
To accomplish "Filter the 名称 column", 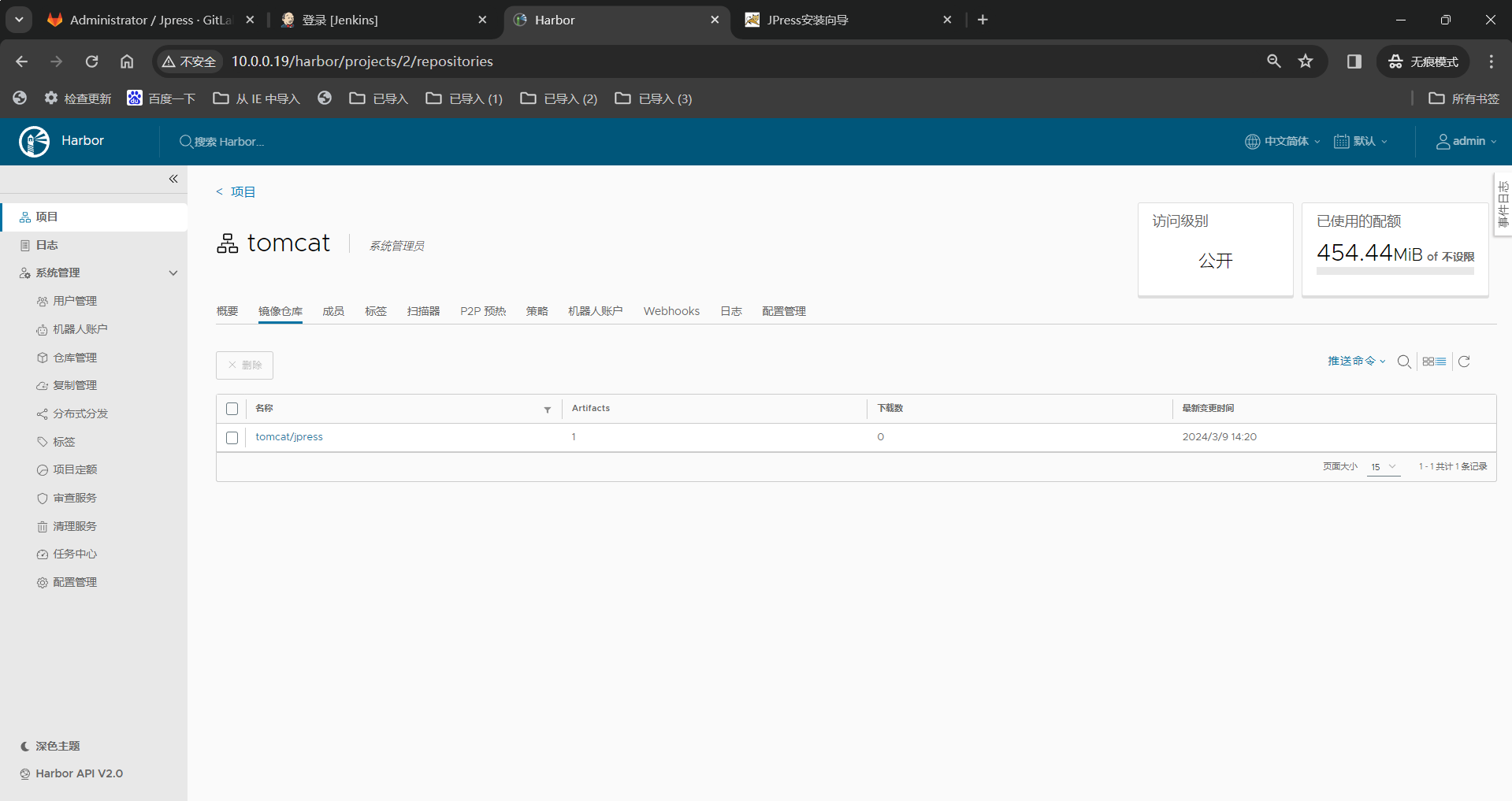I will point(548,410).
